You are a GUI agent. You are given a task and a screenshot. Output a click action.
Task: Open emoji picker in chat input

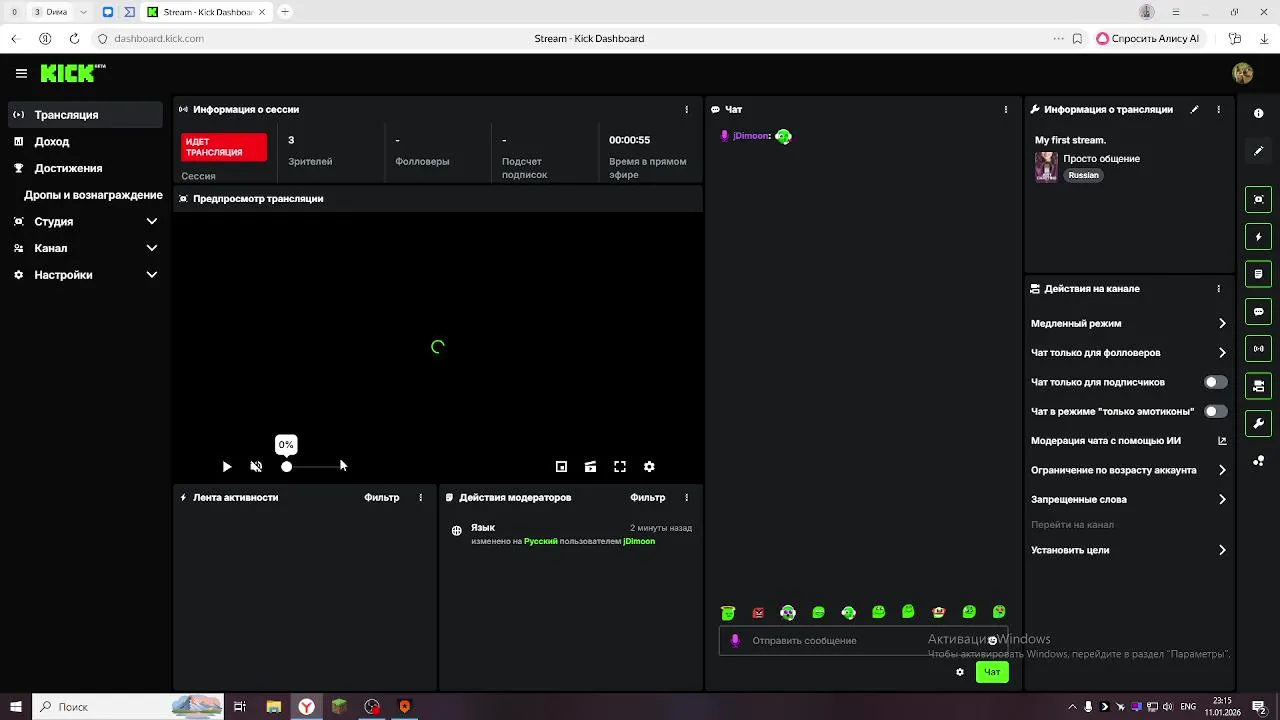point(992,641)
